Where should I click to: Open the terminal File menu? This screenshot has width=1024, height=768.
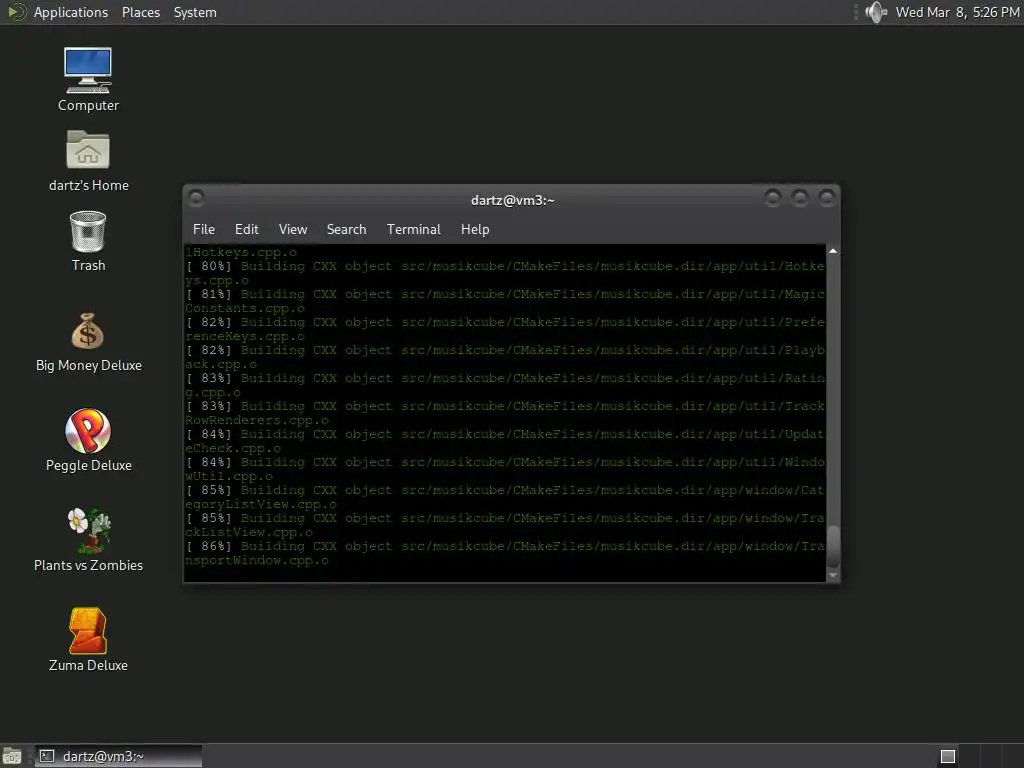pyautogui.click(x=204, y=229)
